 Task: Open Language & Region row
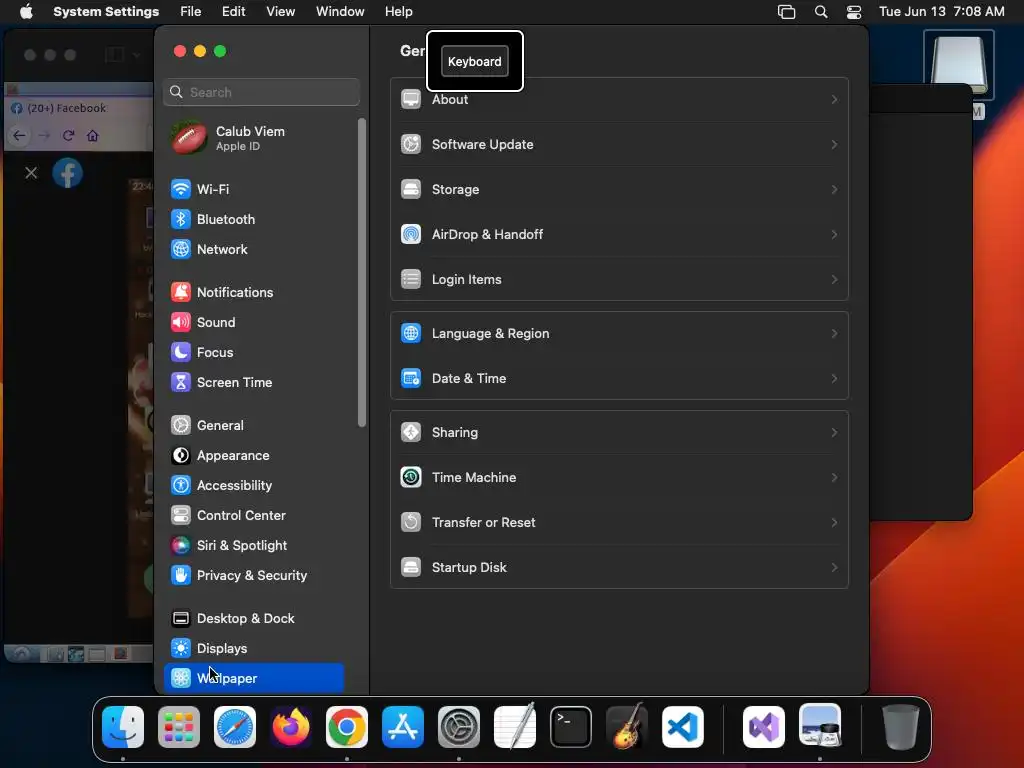coord(619,334)
